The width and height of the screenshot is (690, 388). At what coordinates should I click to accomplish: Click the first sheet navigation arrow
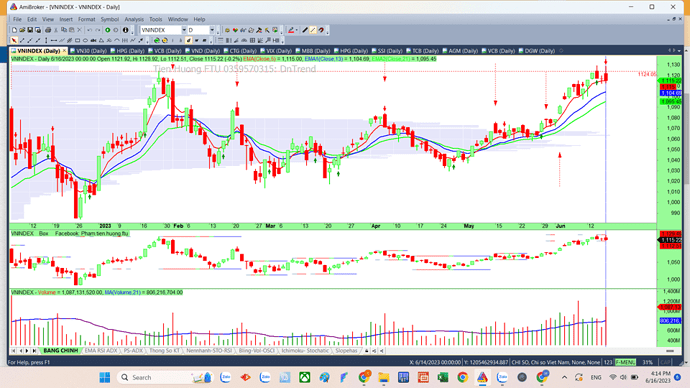click(14, 351)
